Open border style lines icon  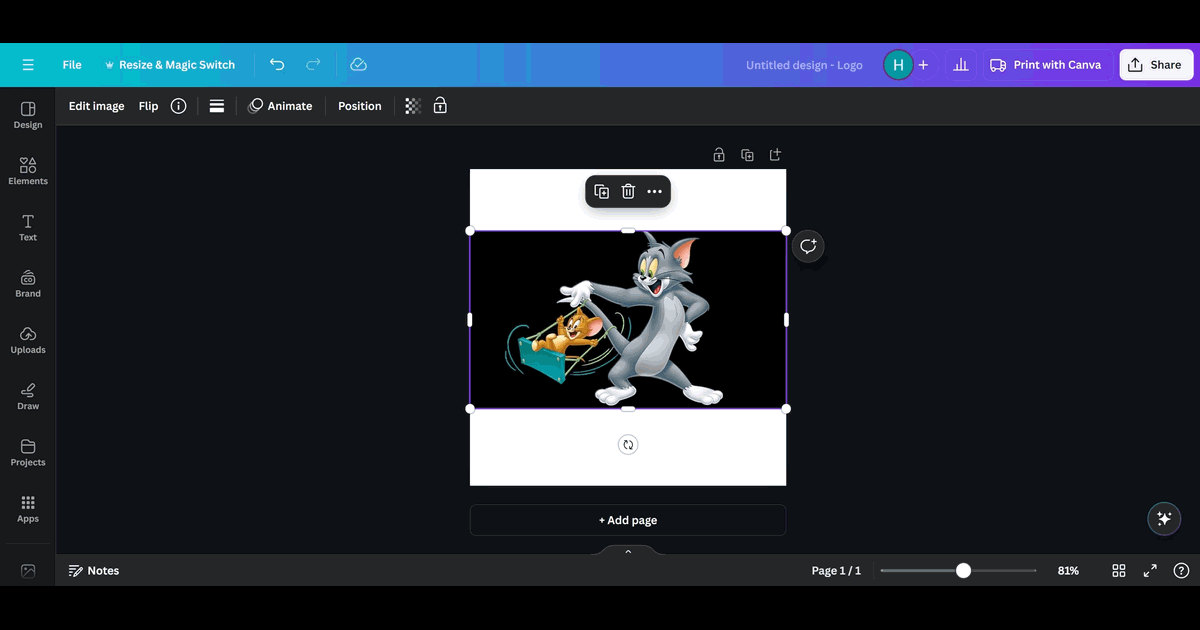(x=217, y=106)
